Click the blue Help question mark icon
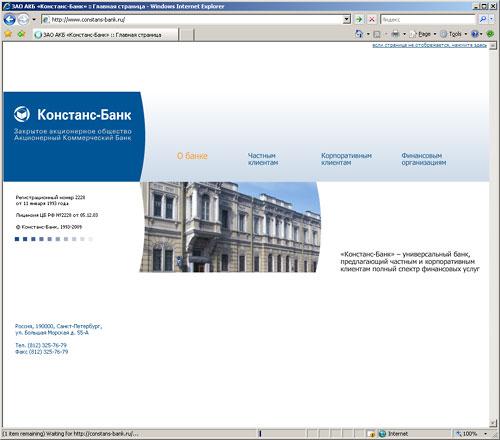 [475, 34]
